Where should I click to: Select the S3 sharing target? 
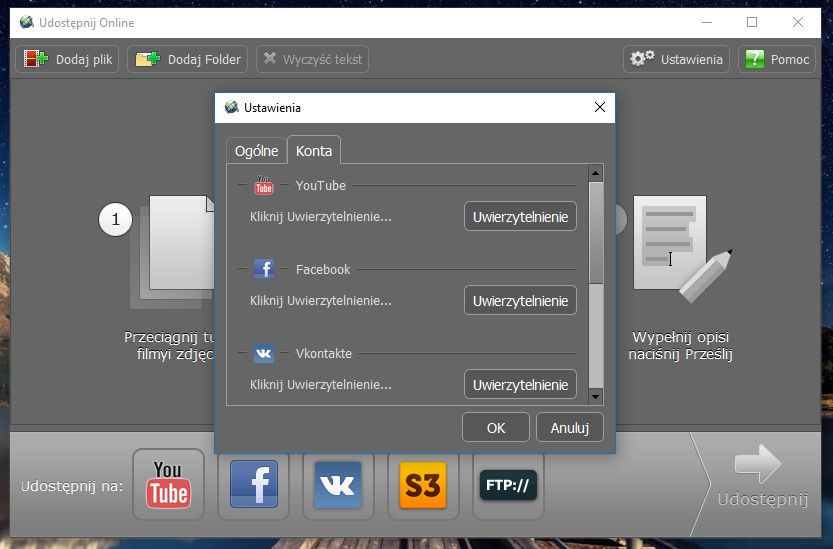[x=423, y=484]
